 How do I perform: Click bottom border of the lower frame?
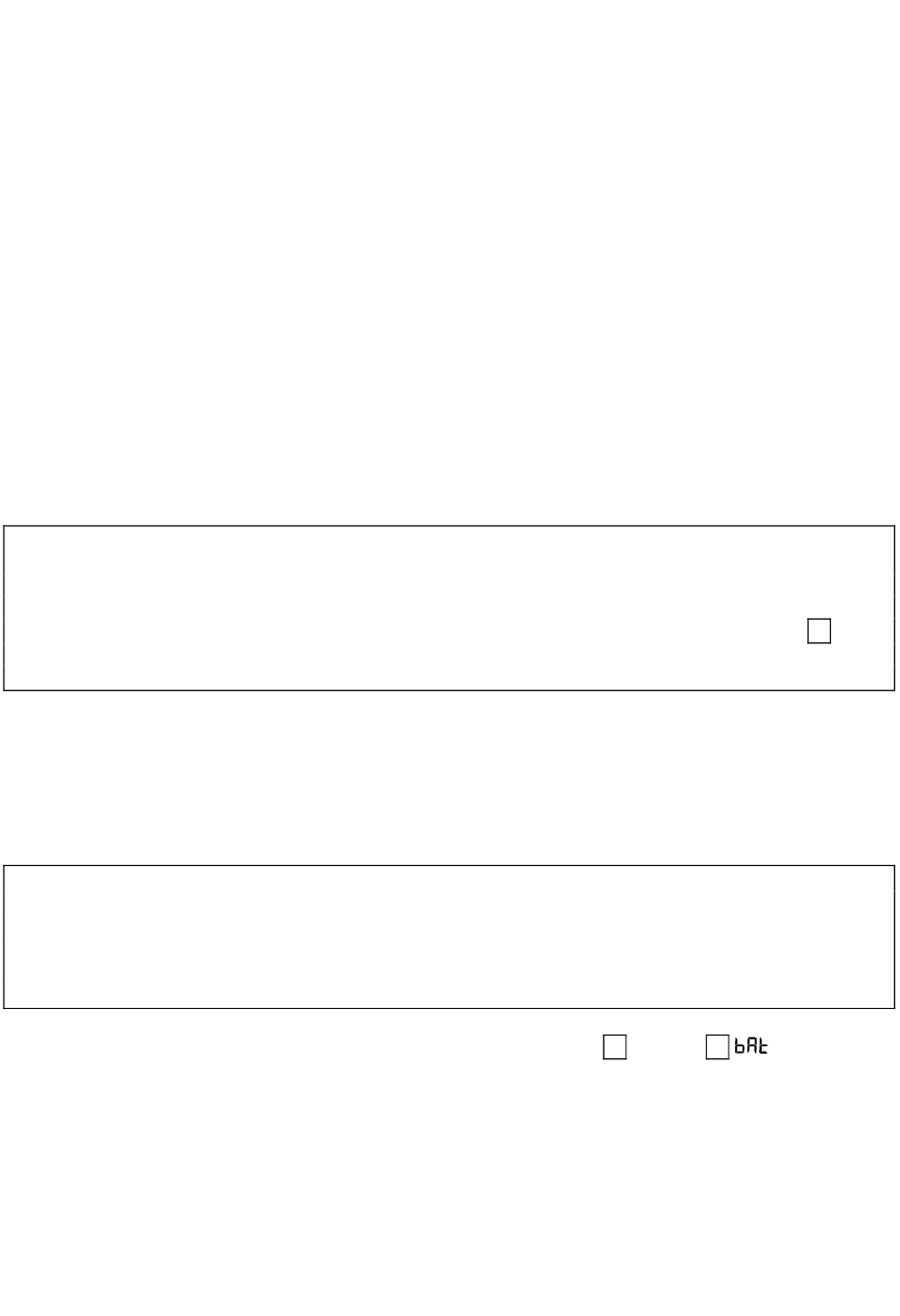[x=449, y=1008]
